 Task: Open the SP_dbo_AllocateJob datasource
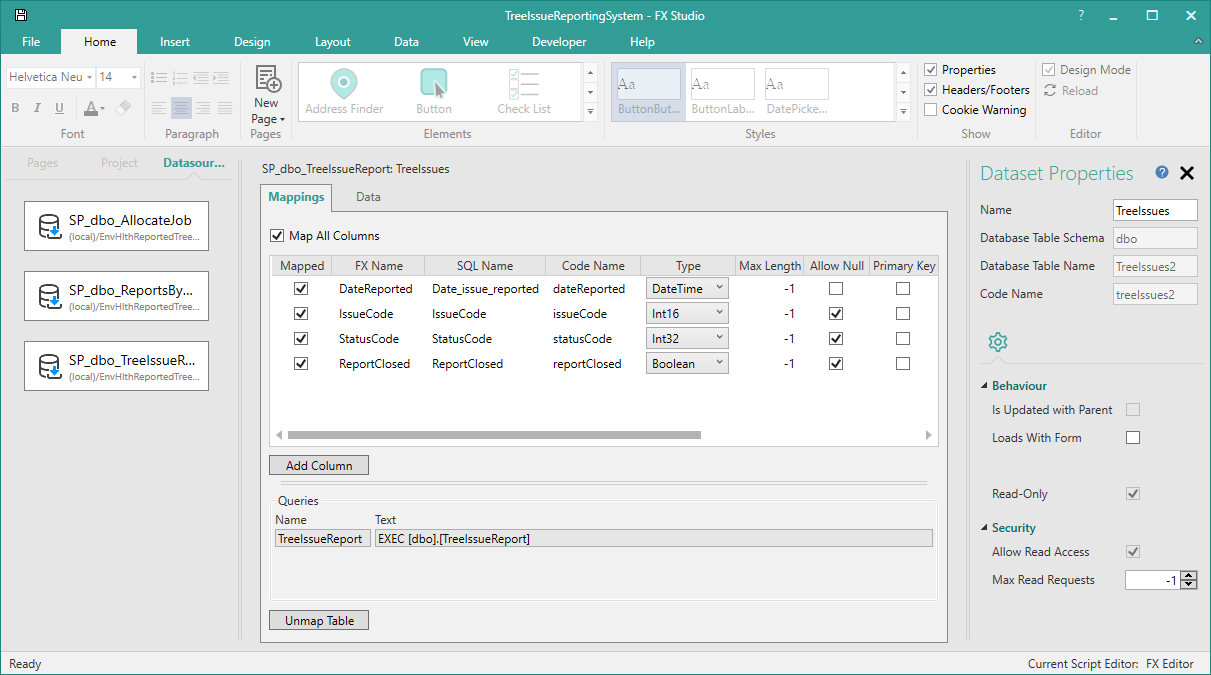click(x=116, y=226)
